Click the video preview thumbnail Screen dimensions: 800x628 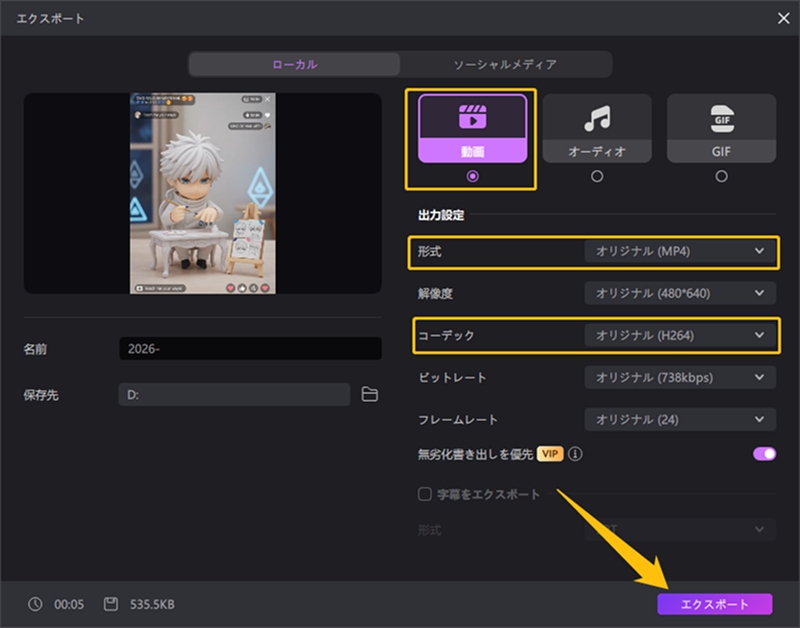(x=203, y=193)
